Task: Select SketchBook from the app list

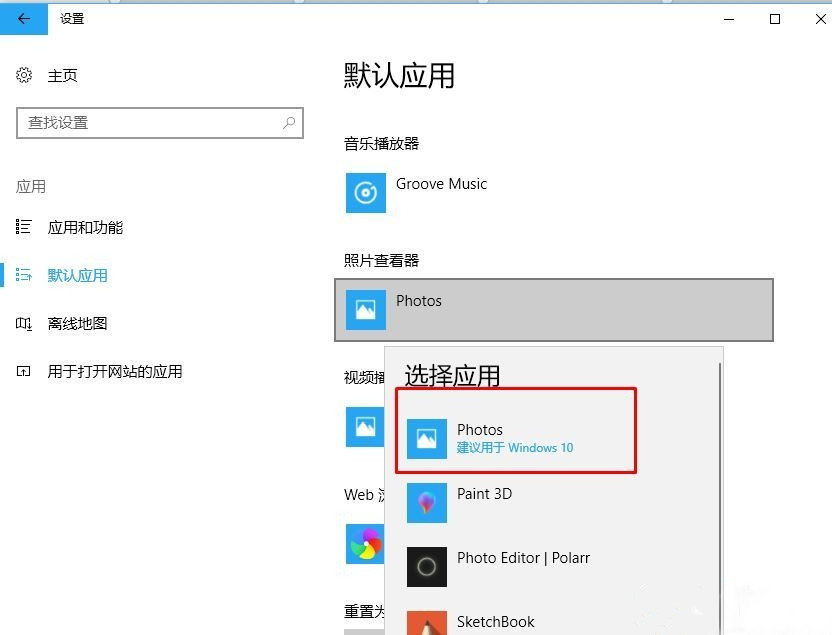Action: [496, 622]
